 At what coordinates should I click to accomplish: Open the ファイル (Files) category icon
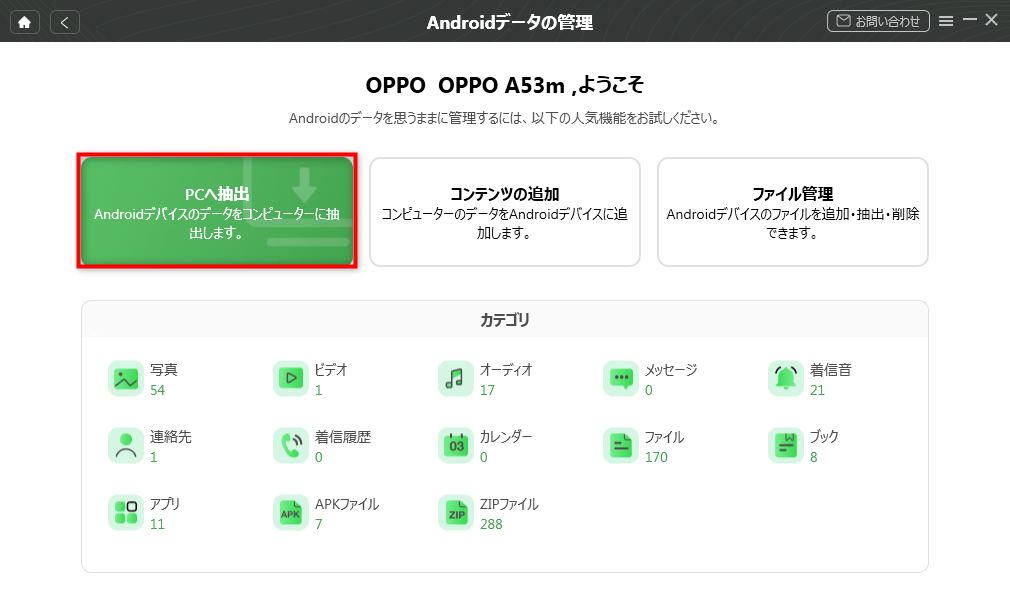pos(621,446)
